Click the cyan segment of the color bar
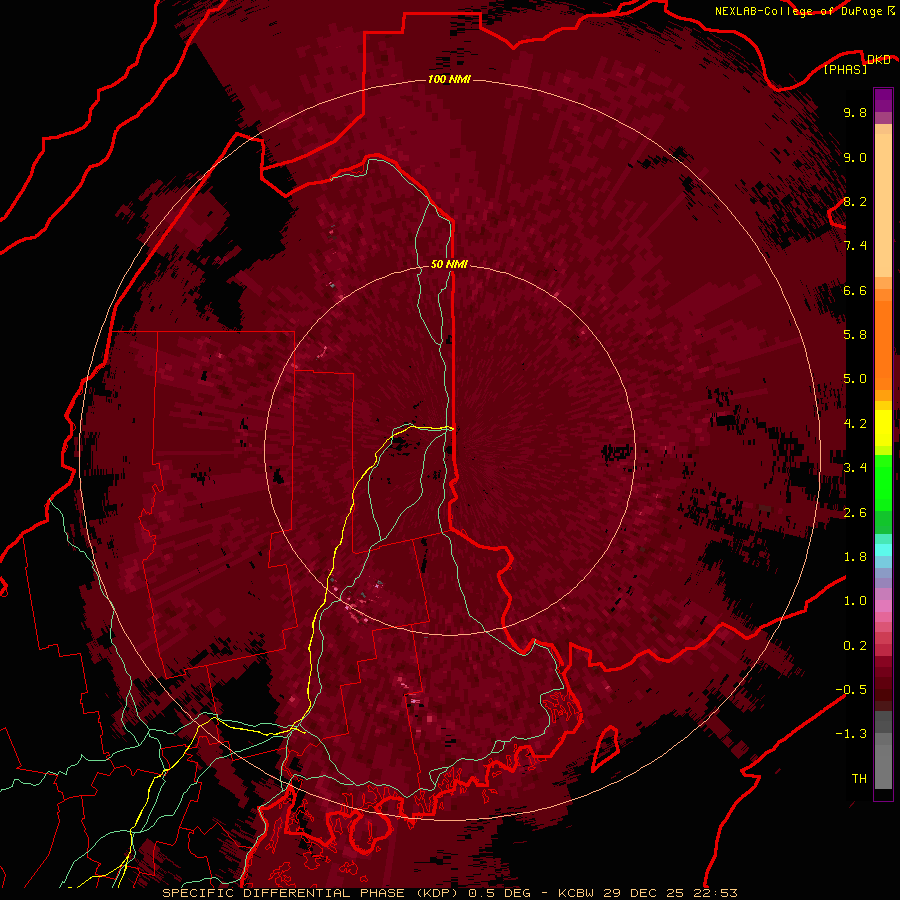Image resolution: width=900 pixels, height=900 pixels. (x=883, y=550)
